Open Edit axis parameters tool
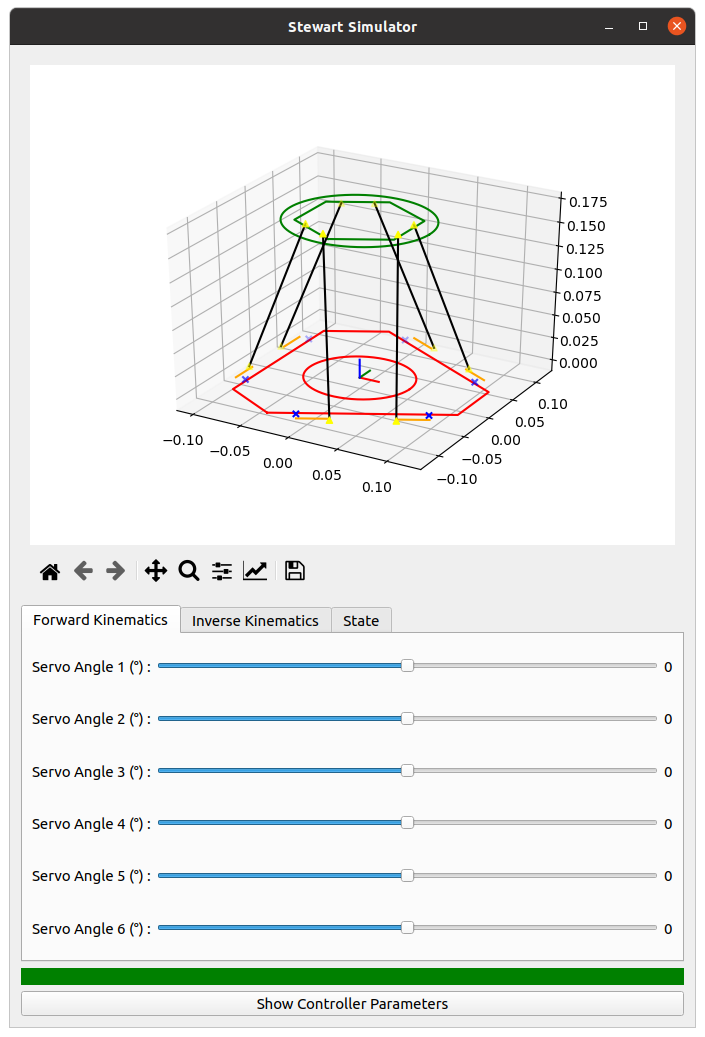Screen dimensions: 705x1037 coord(255,571)
